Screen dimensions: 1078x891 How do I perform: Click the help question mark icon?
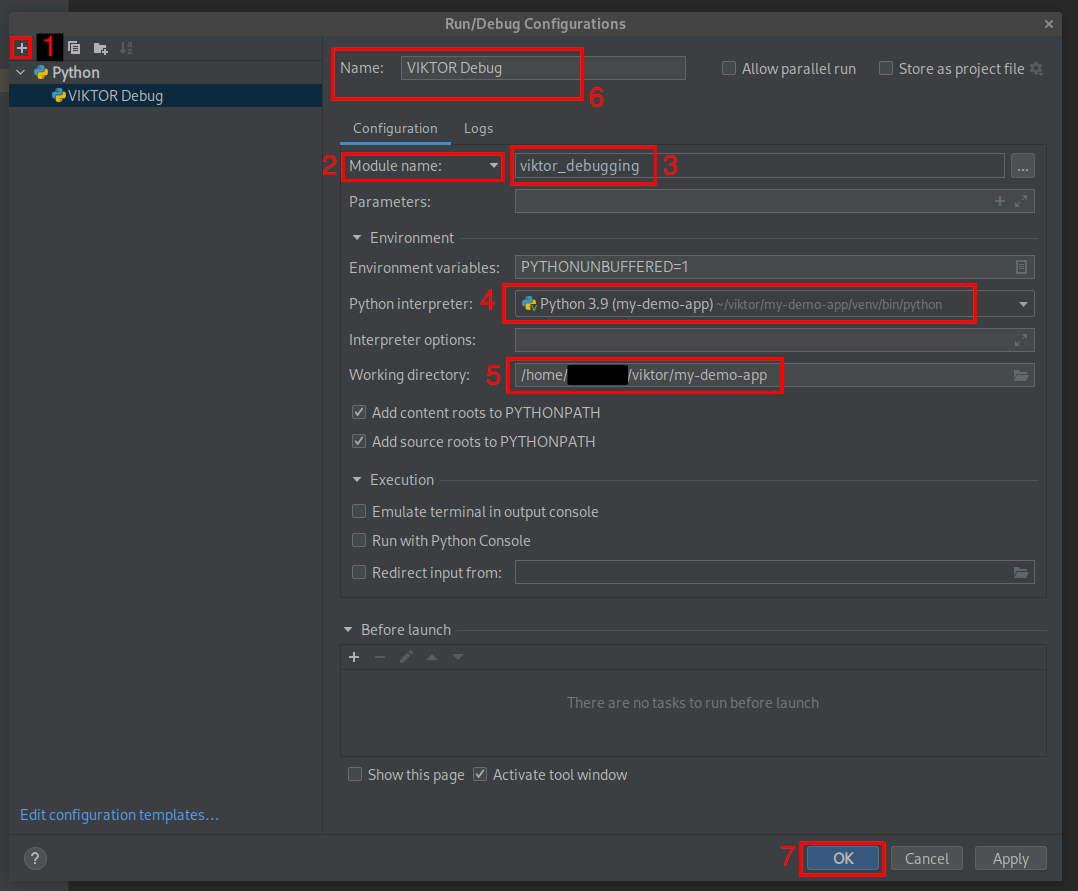click(x=35, y=858)
